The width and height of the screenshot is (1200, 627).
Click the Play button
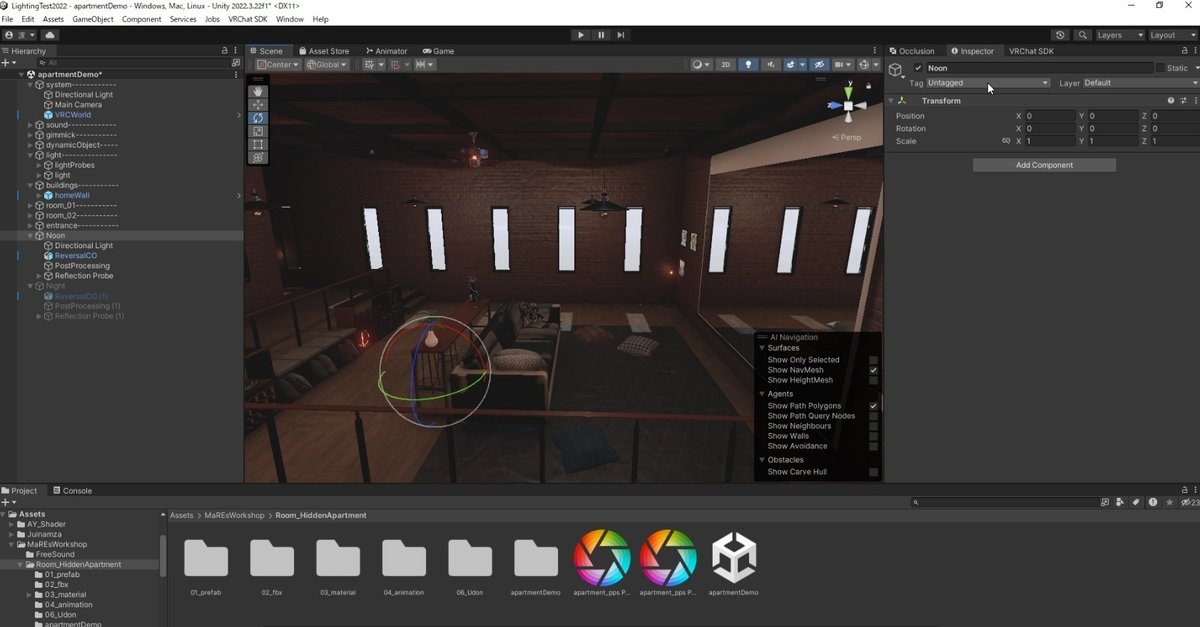tap(581, 35)
